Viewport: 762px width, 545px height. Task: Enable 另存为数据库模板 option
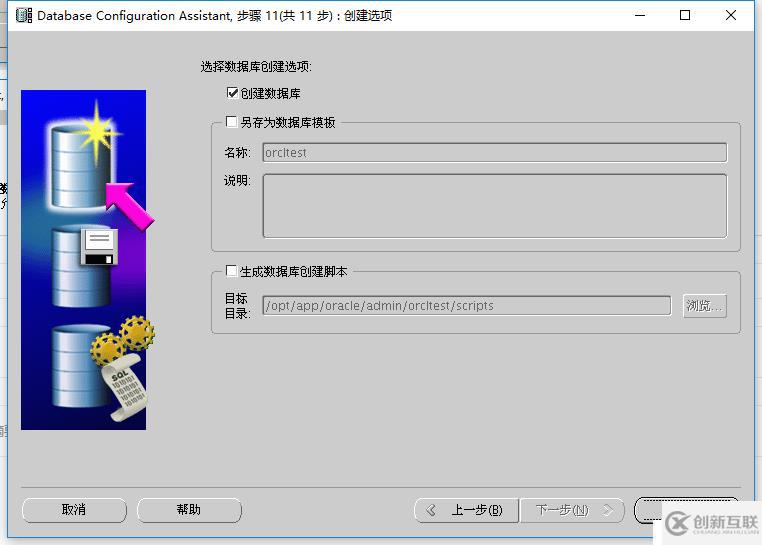coord(232,122)
